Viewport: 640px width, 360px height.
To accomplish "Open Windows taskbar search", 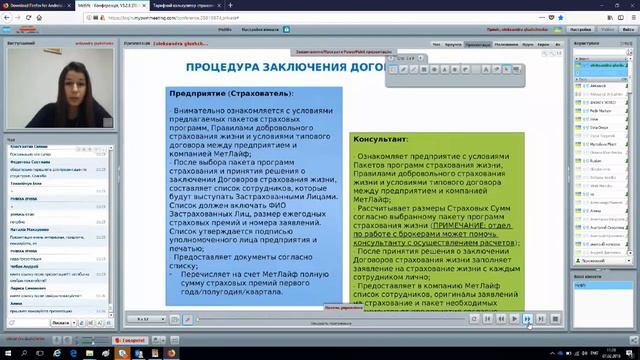I will pyautogui.click(x=24, y=353).
